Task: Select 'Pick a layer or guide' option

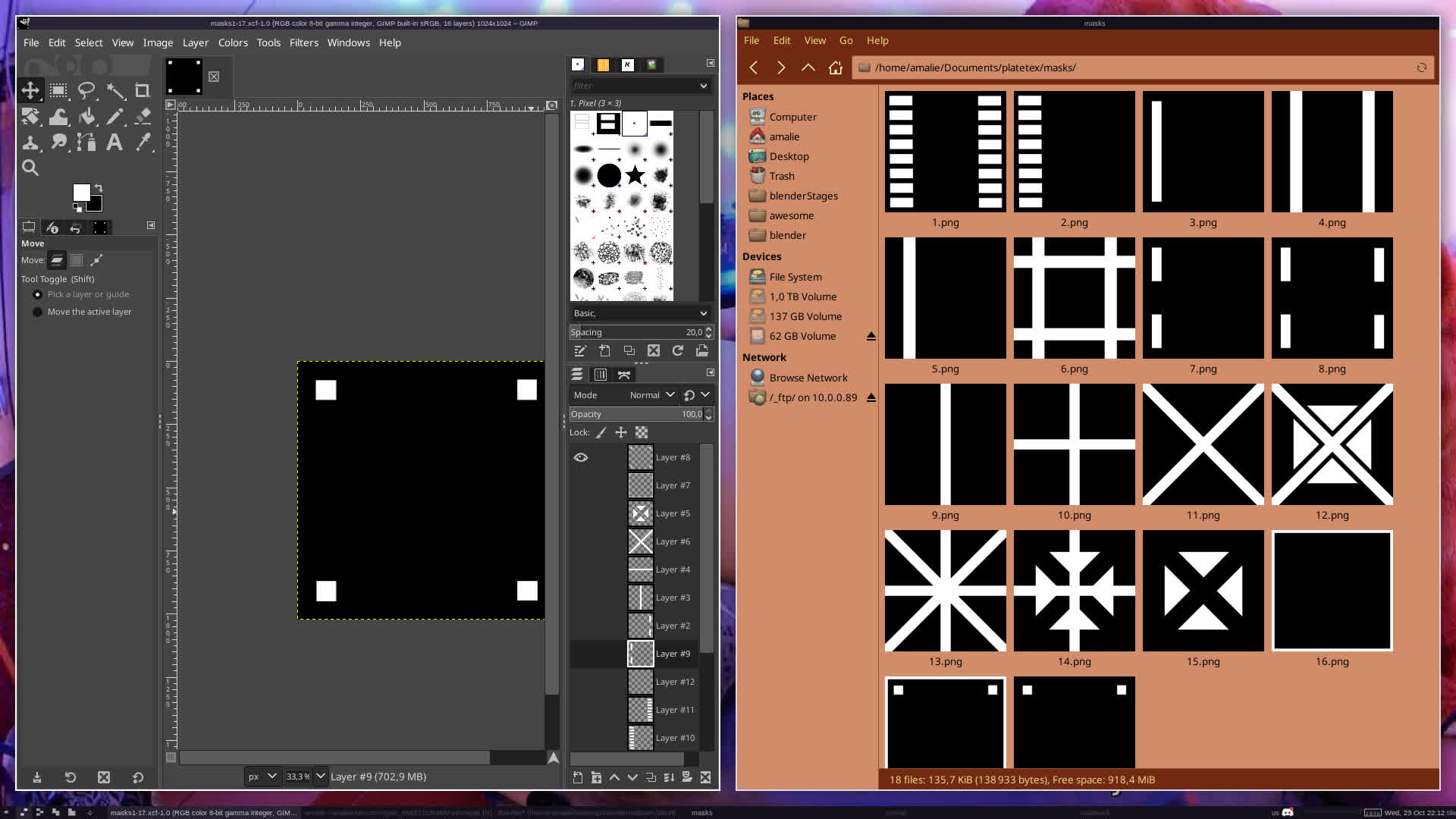Action: click(x=37, y=294)
